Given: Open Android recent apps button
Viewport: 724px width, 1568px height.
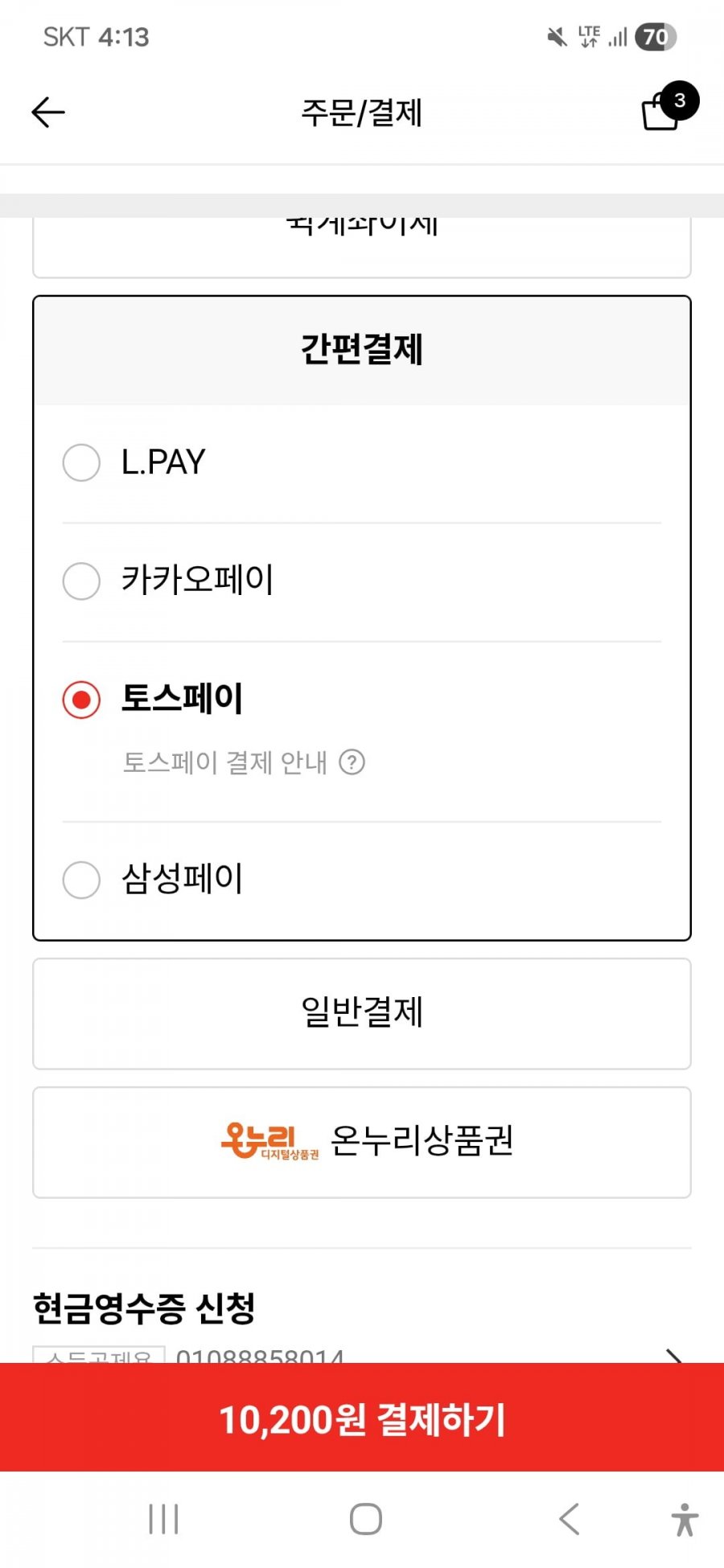Looking at the screenshot, I should click(163, 1519).
